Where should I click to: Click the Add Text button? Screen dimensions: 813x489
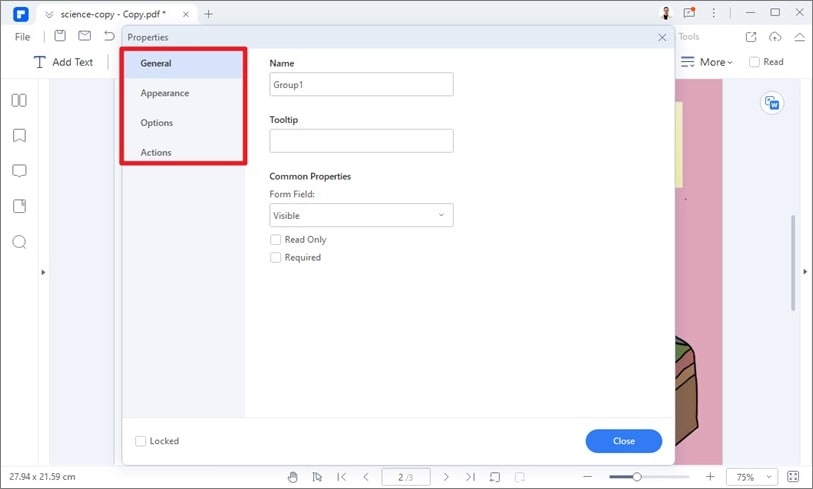click(x=63, y=62)
